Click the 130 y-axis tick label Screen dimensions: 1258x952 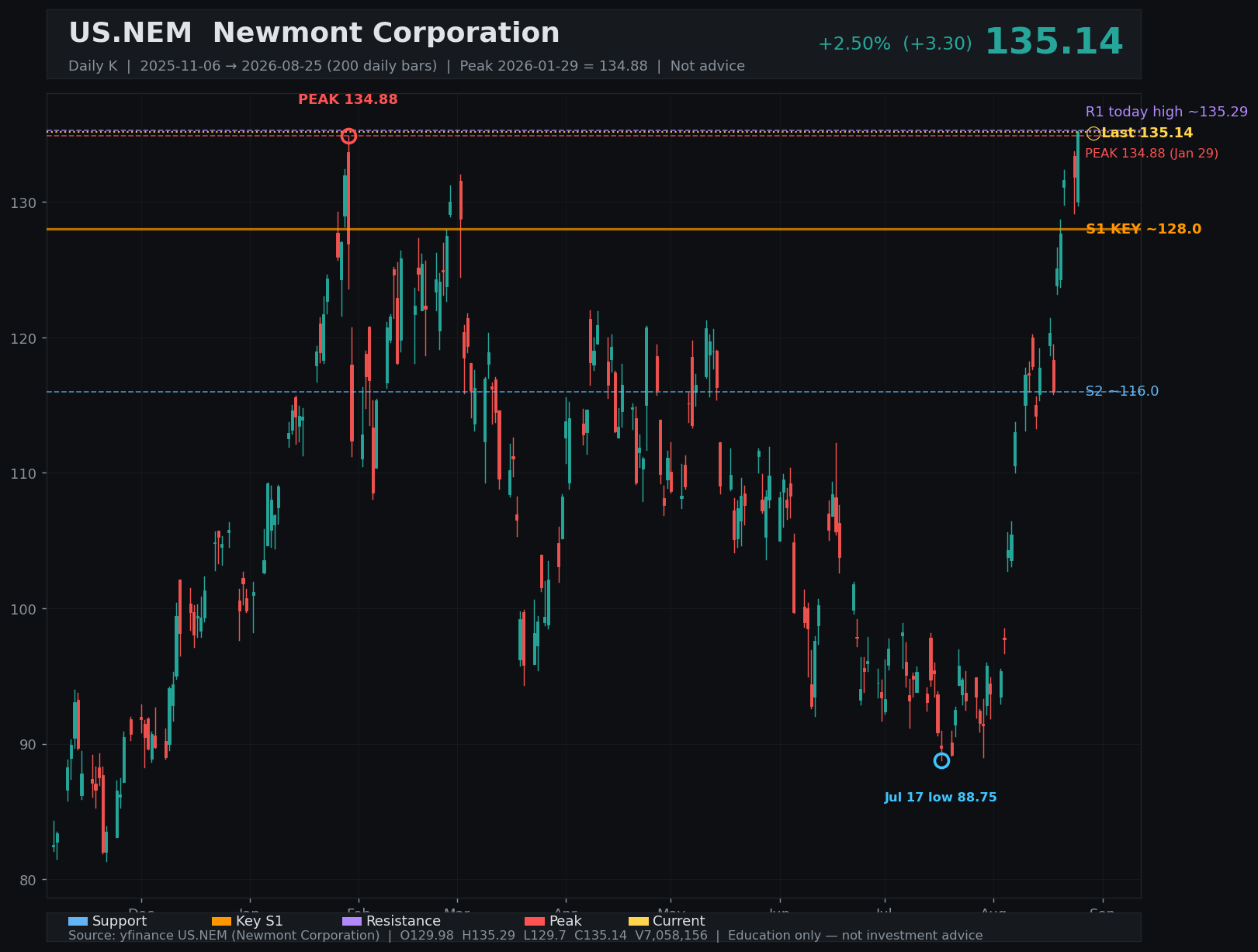[23, 203]
